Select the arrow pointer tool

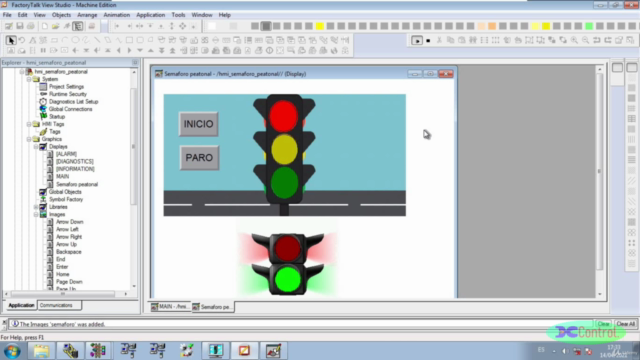point(11,40)
